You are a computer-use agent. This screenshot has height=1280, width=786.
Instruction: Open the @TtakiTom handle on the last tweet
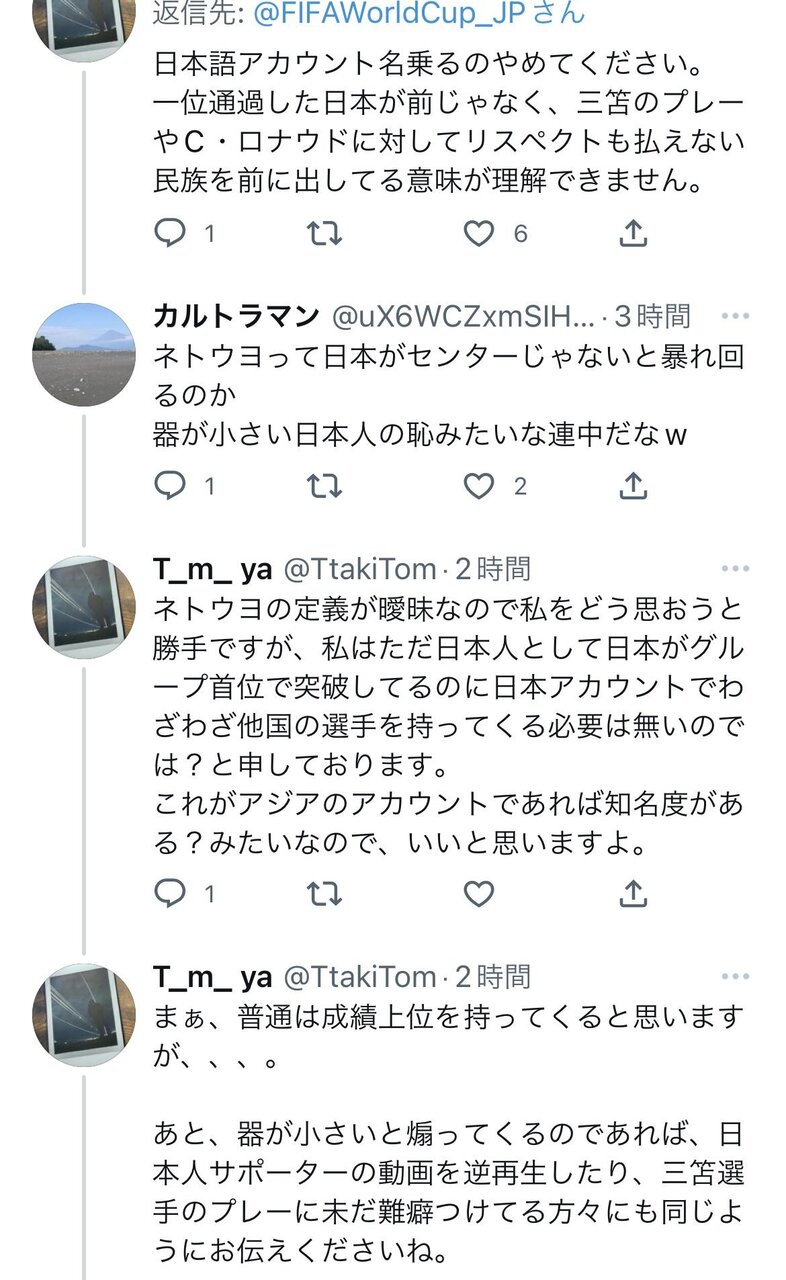[360, 976]
